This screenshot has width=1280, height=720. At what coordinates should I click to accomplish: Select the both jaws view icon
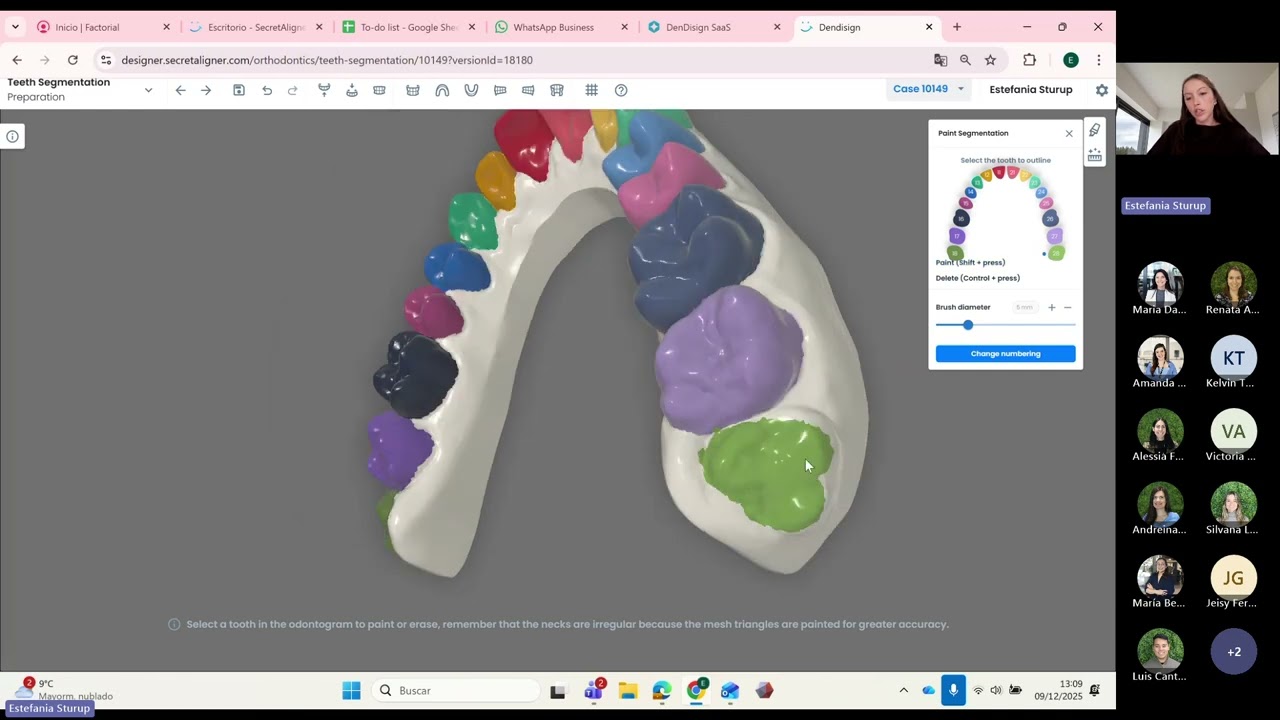(557, 90)
